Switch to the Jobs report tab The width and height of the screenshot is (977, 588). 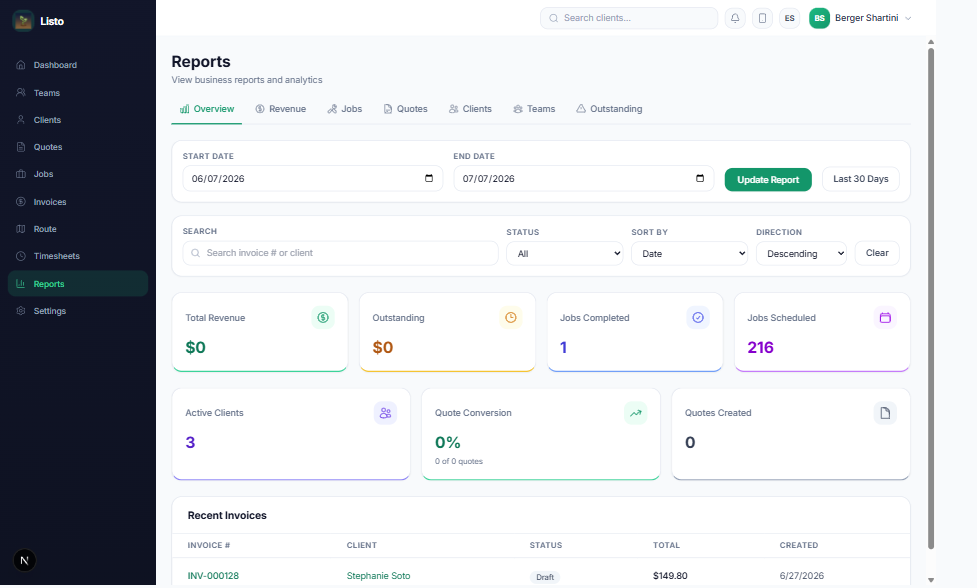coord(345,109)
